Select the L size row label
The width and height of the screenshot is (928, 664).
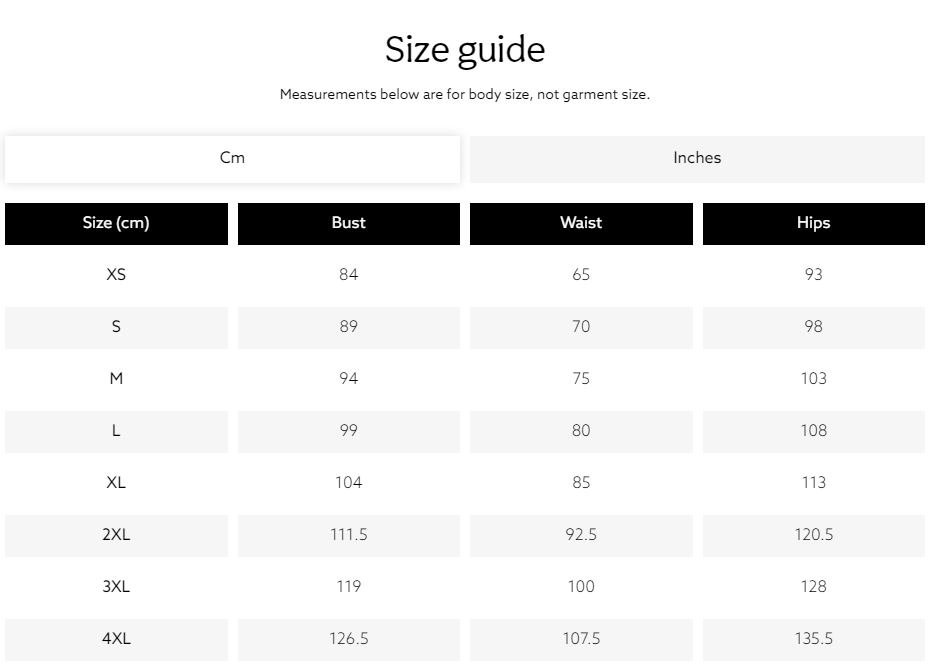[116, 431]
